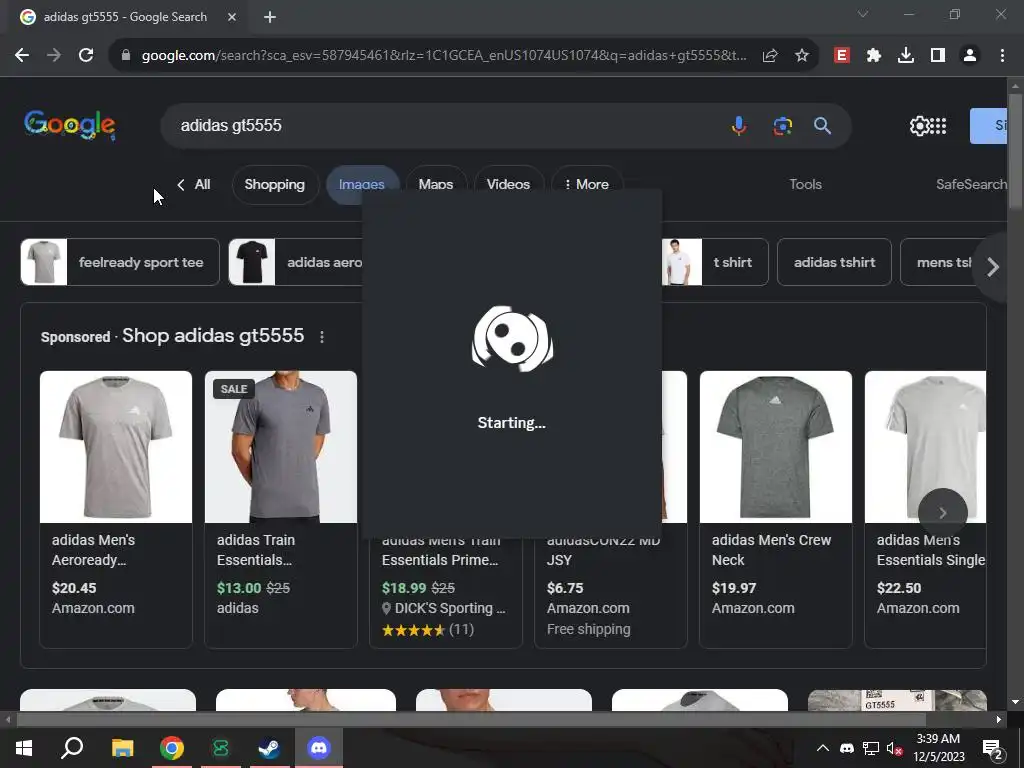Image resolution: width=1024 pixels, height=768 pixels.
Task: Expand the More search filters menu
Action: pyautogui.click(x=586, y=185)
